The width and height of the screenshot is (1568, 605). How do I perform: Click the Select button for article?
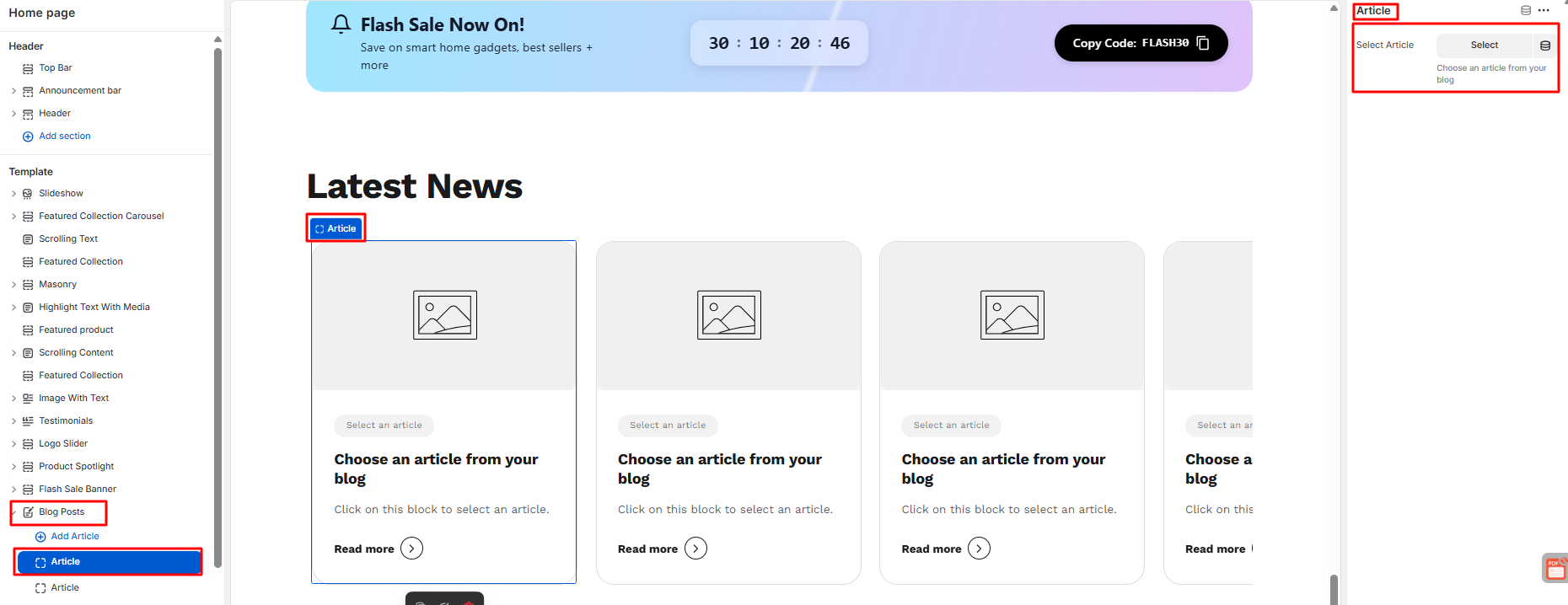tap(1484, 46)
